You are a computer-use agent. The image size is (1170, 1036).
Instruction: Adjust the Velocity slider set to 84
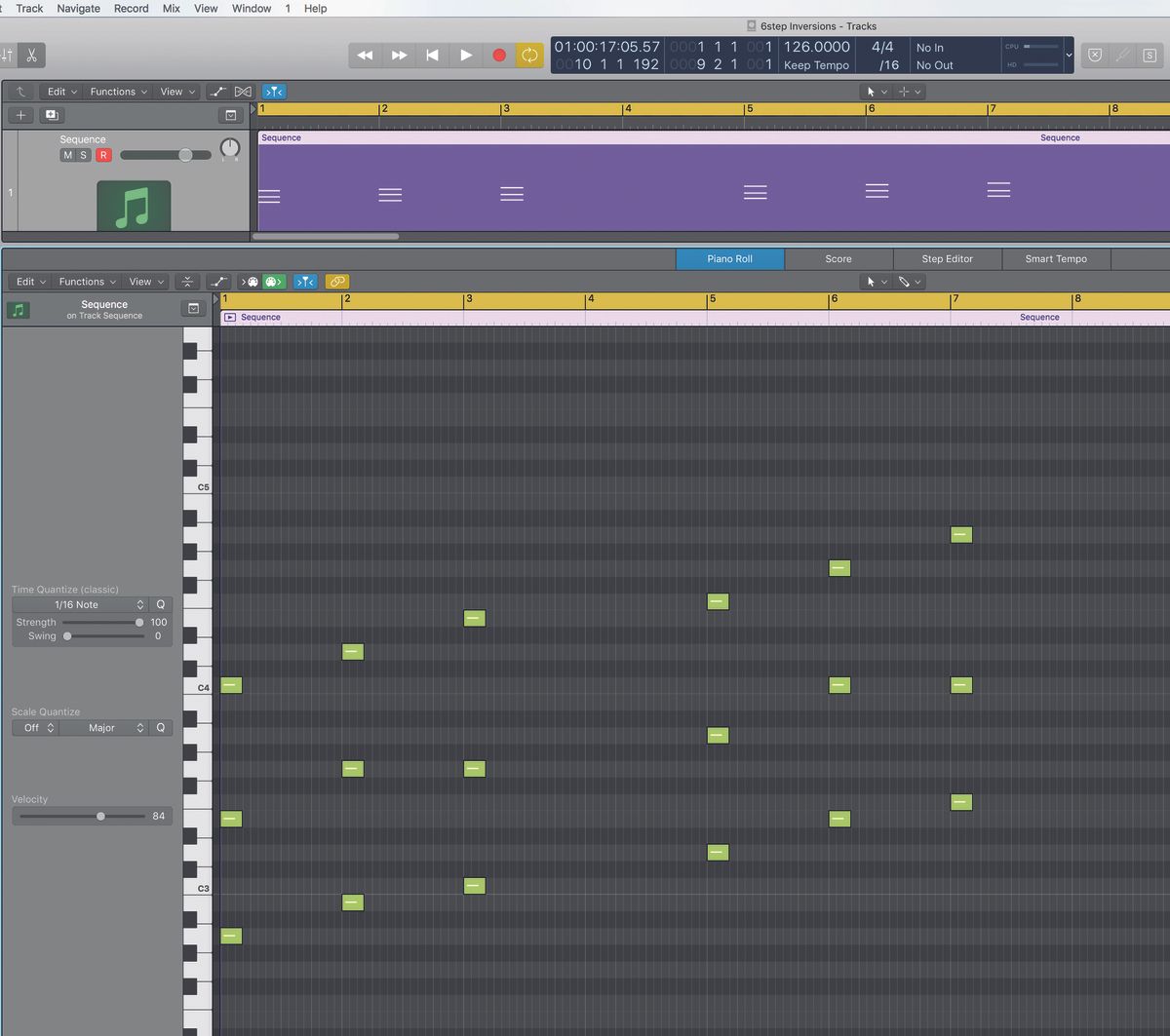click(99, 816)
